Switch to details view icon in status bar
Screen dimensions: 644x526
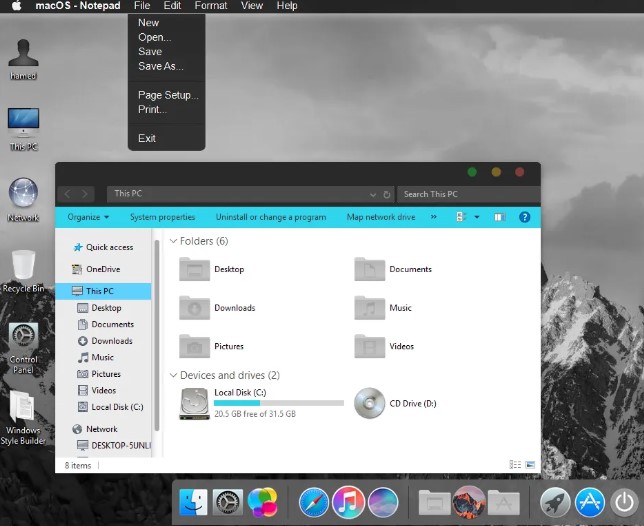515,464
